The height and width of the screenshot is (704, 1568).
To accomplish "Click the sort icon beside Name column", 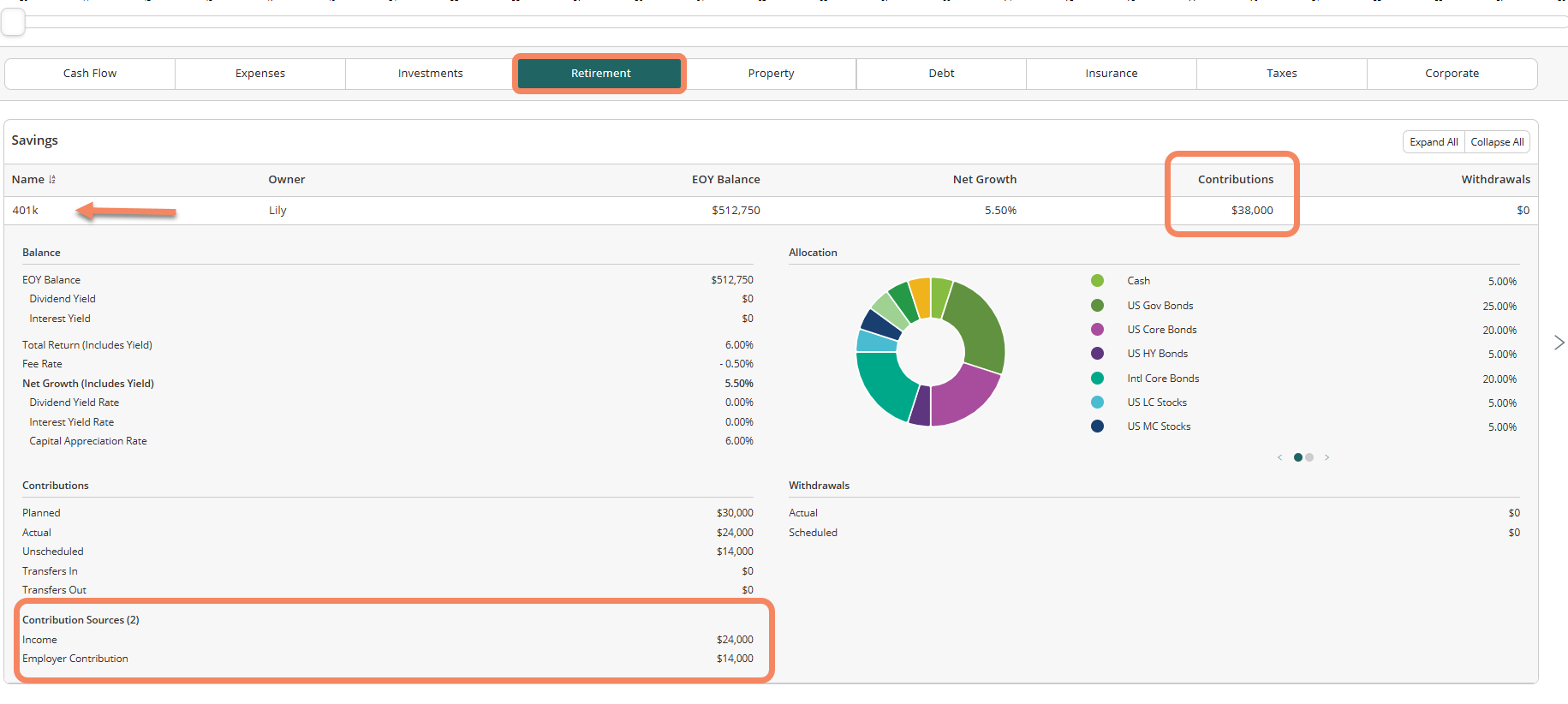I will tap(52, 180).
